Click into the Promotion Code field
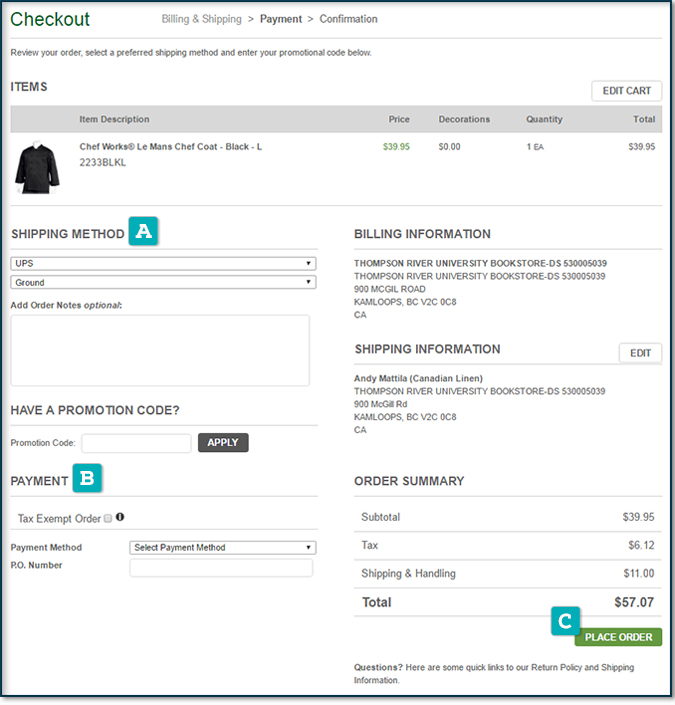 (136, 443)
